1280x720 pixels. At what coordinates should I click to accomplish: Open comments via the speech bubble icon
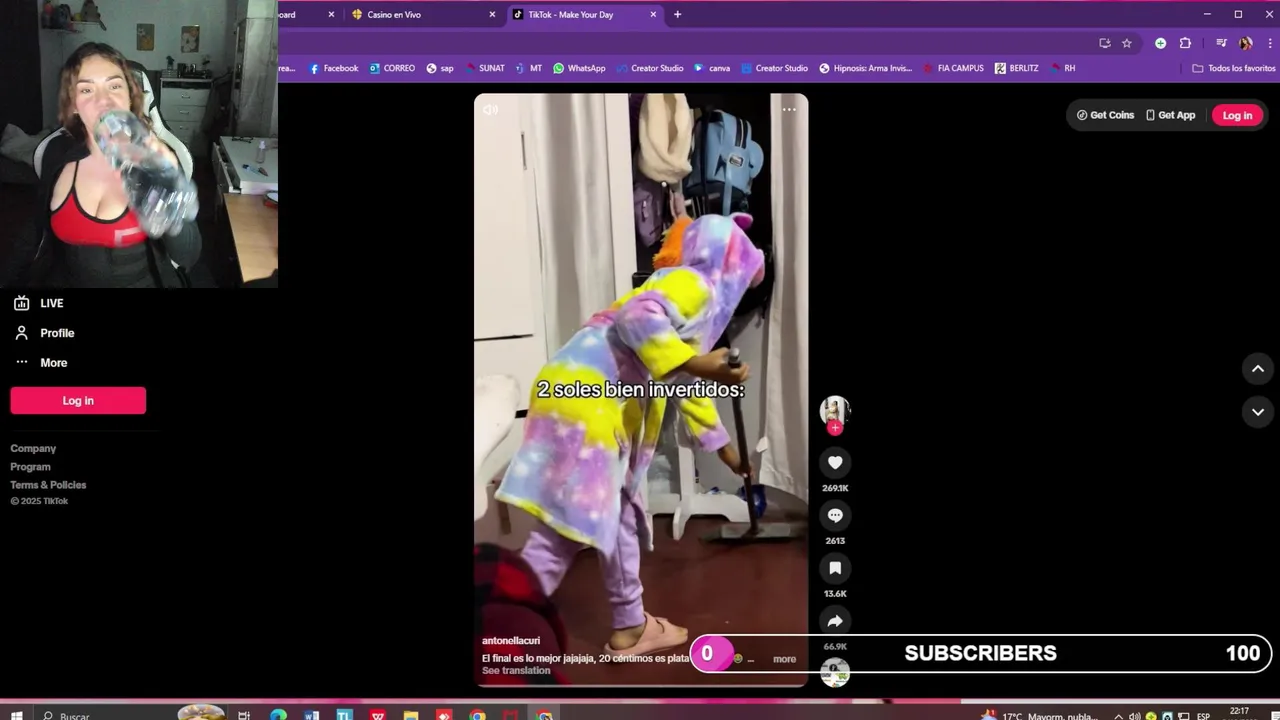coord(835,515)
